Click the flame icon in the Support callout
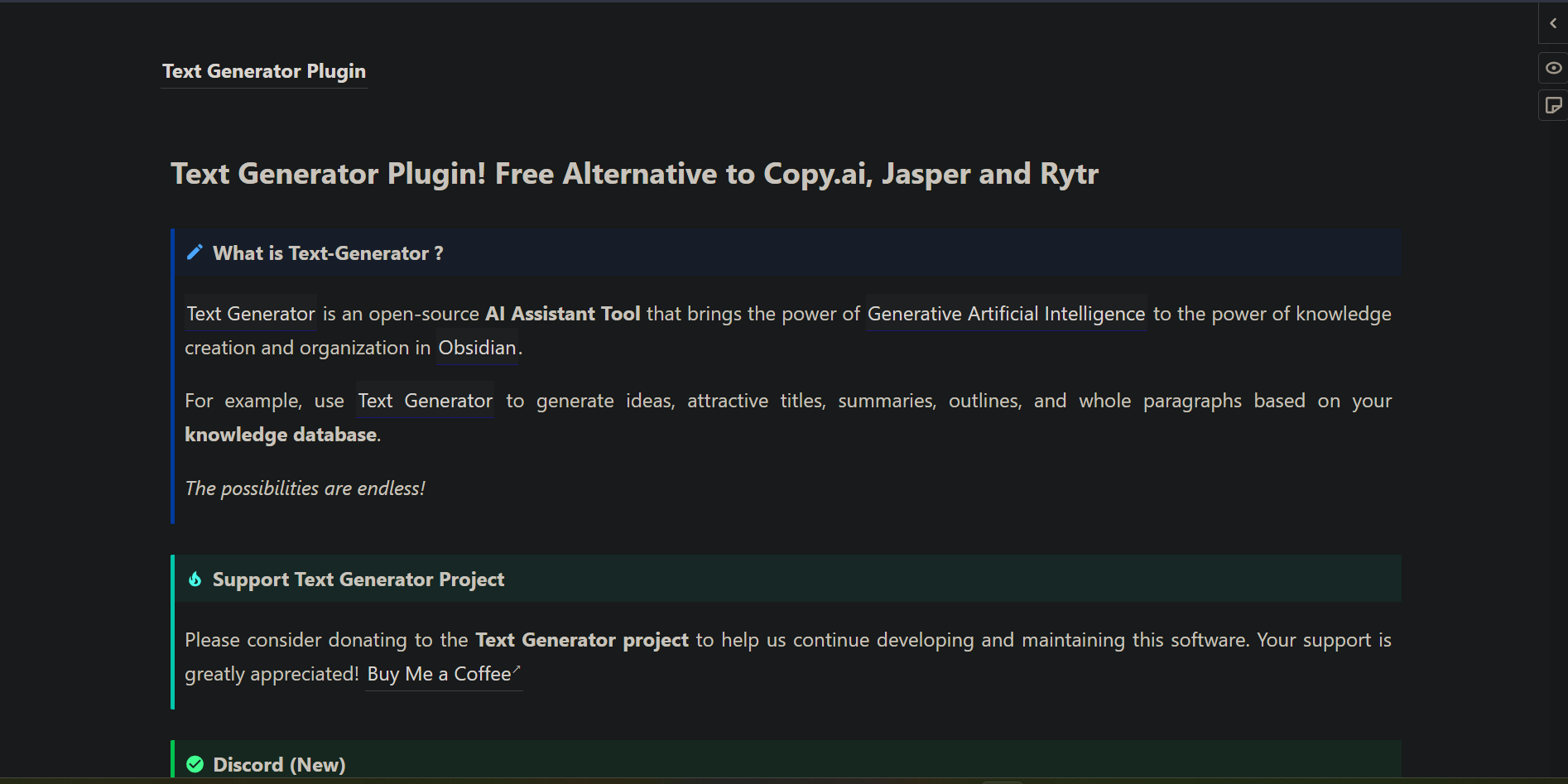The height and width of the screenshot is (784, 1568). [195, 579]
